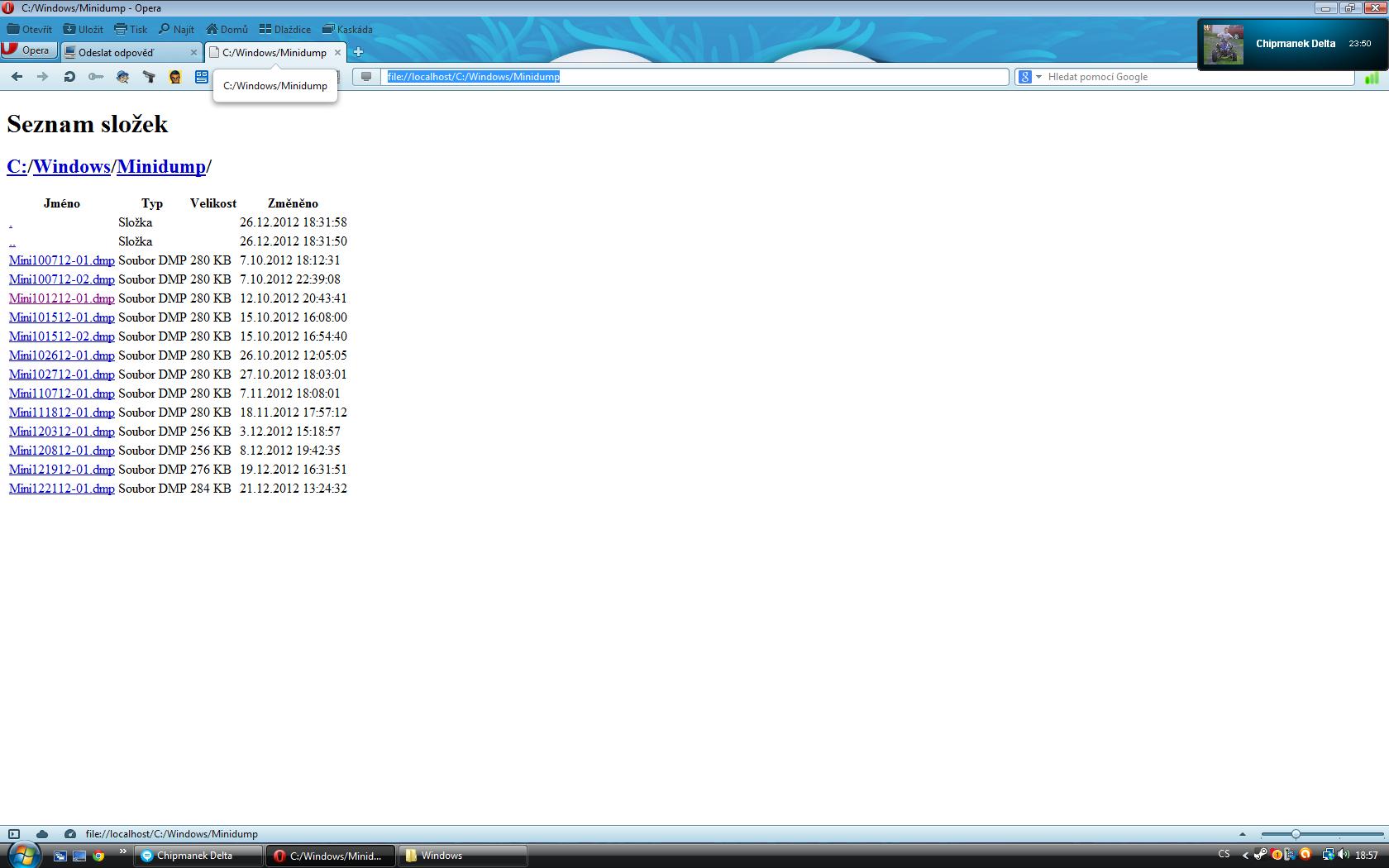Click the blue panel icon in the toolbar
1389x868 pixels.
[x=201, y=77]
